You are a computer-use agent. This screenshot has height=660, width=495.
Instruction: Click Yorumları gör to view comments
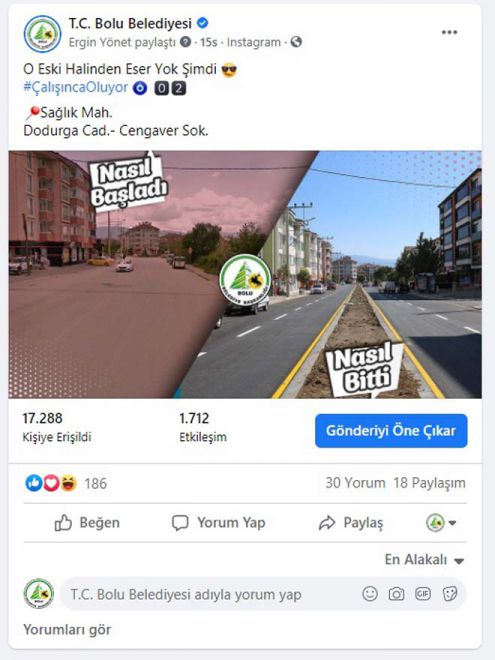pos(67,630)
